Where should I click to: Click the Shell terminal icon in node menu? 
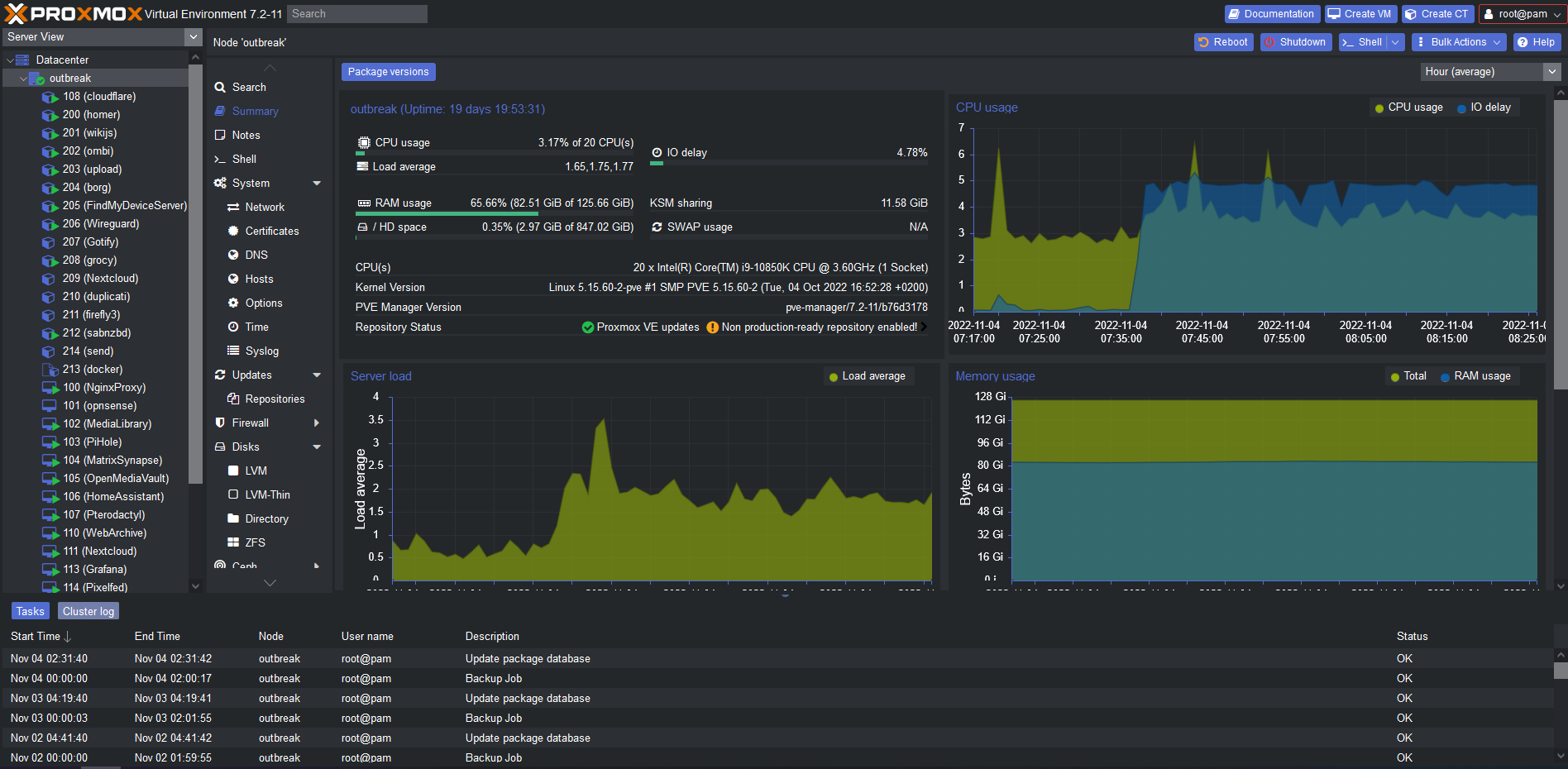[220, 159]
